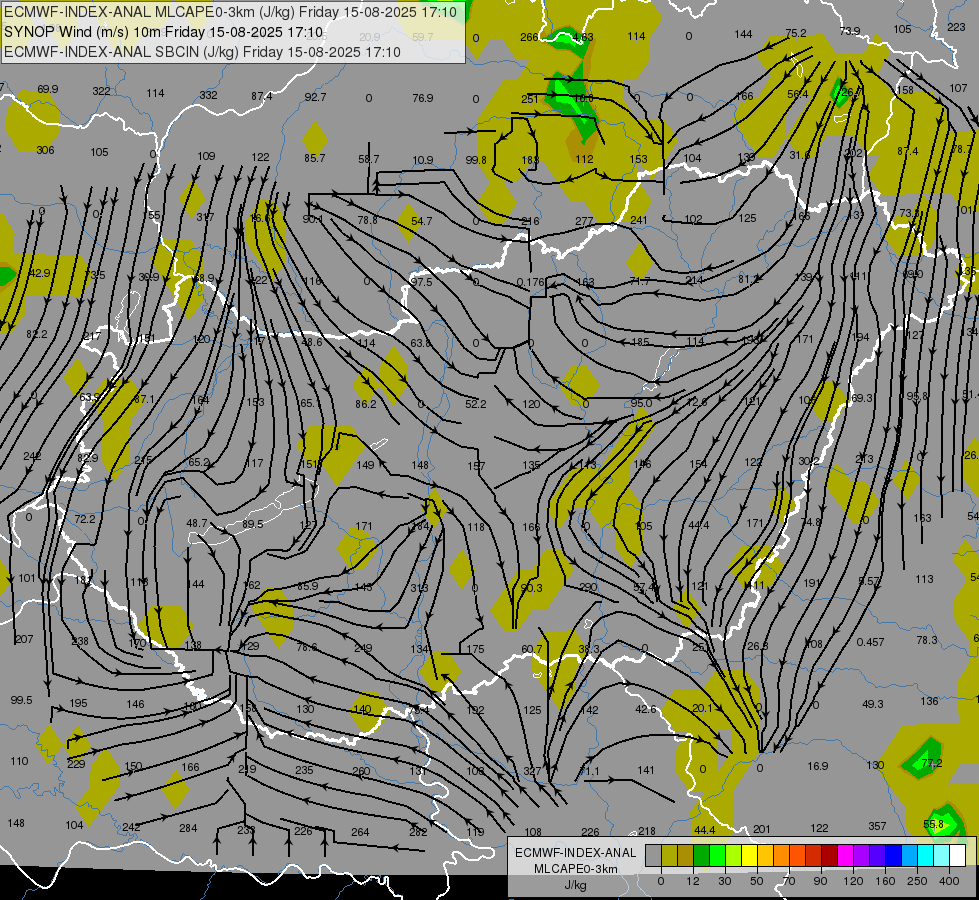
Task: Click the map value '55.8' on the green patch
Action: [x=933, y=824]
